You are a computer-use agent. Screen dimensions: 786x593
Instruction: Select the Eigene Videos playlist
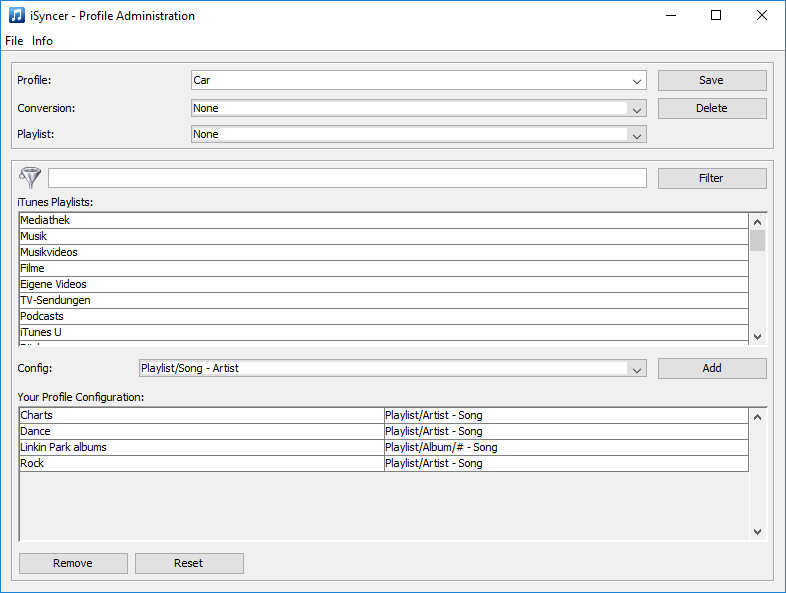pos(384,285)
